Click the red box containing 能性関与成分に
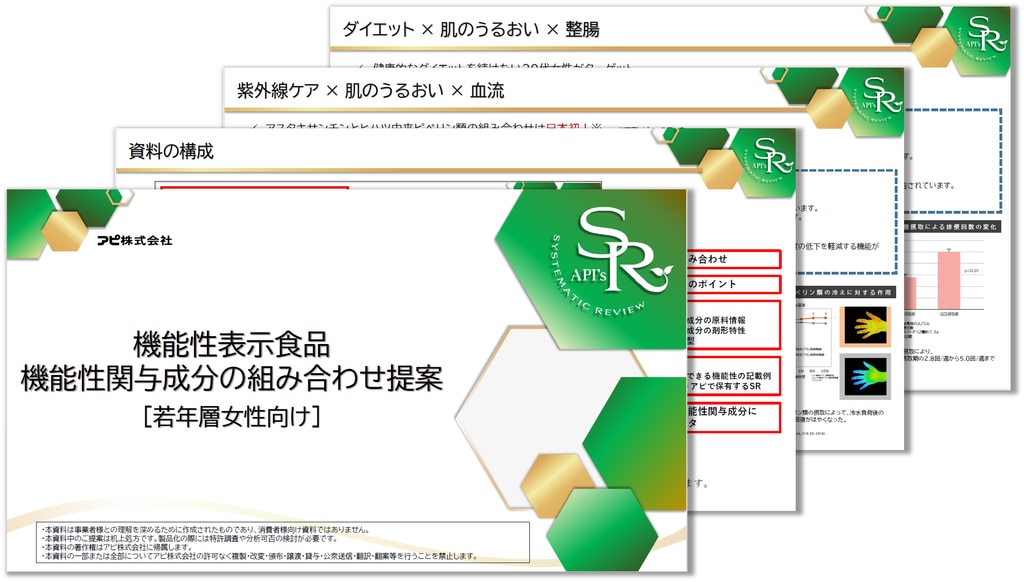This screenshot has width=1024, height=582. pyautogui.click(x=734, y=417)
